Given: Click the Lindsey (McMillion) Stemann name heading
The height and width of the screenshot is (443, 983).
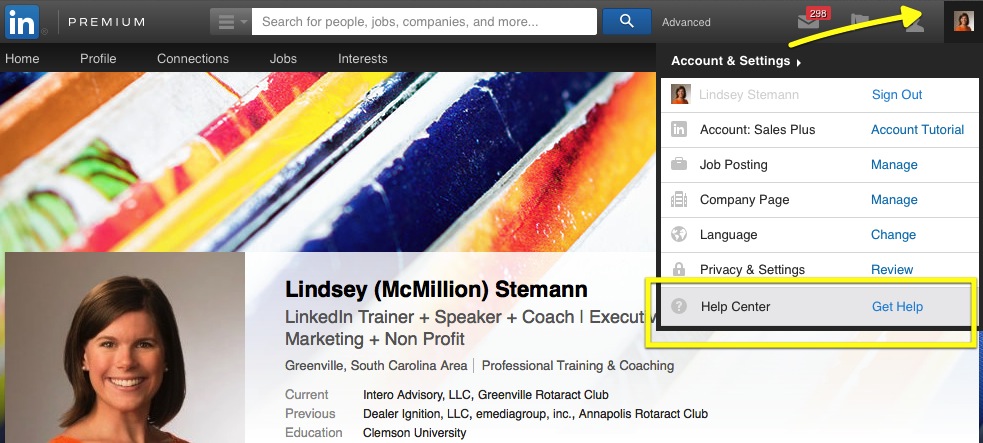Looking at the screenshot, I should tap(436, 289).
